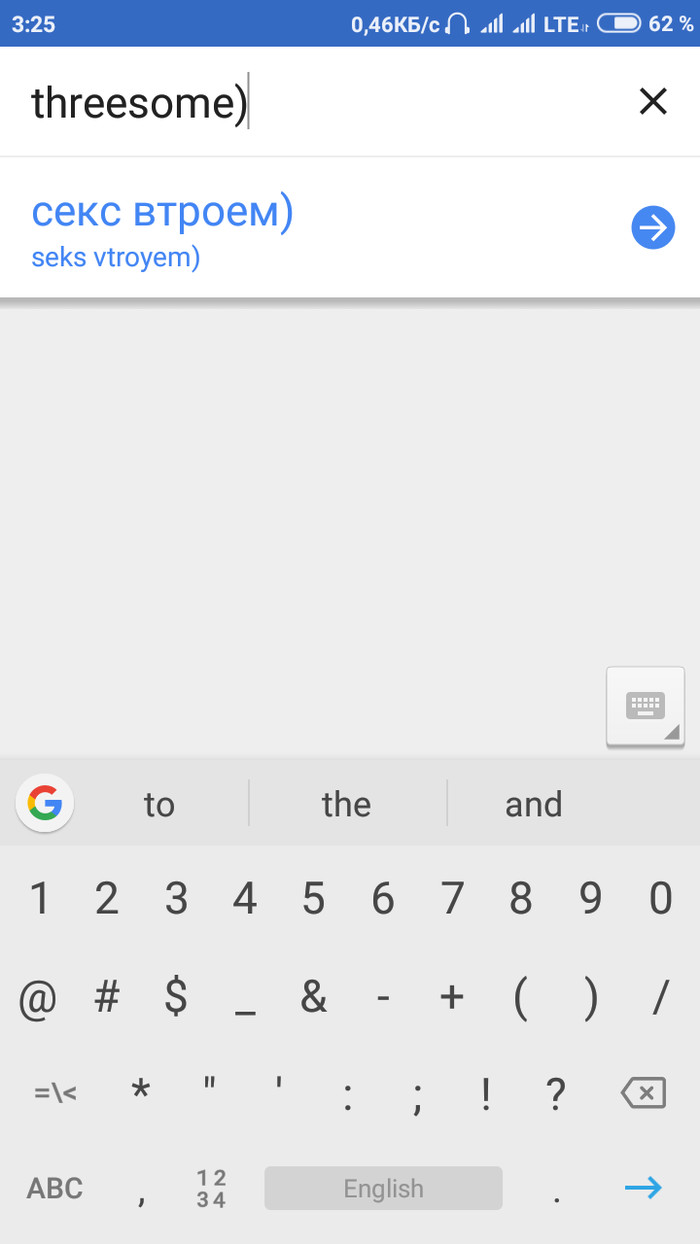Tap the blue arrow next to translation
Viewport: 700px width, 1244px height.
(x=653, y=229)
